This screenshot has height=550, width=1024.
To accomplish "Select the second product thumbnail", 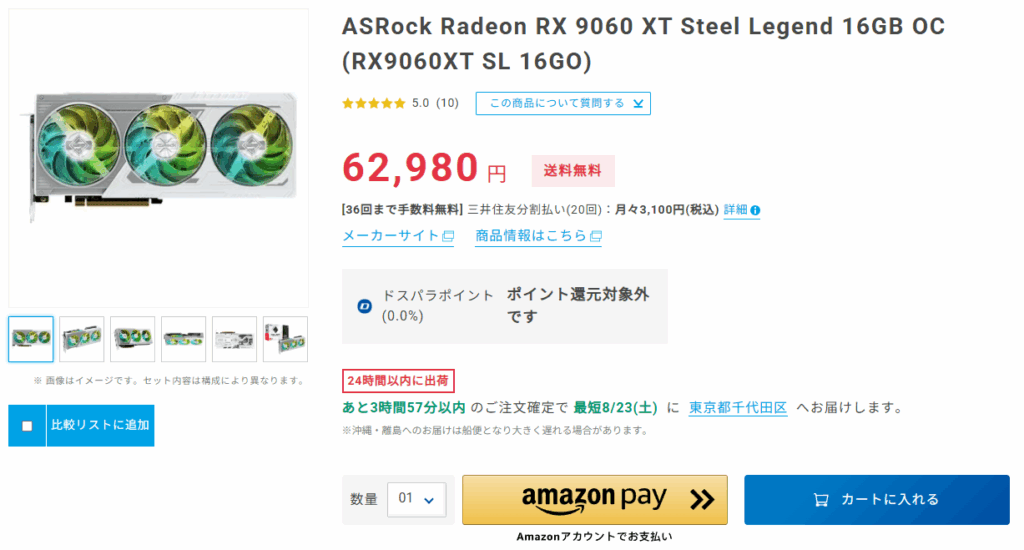I will coord(82,339).
